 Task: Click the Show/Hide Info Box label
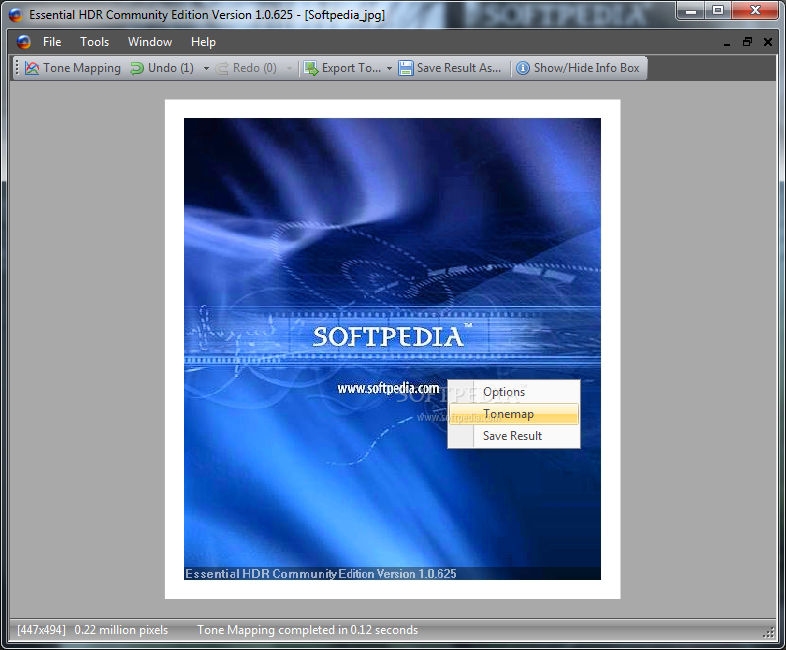tap(586, 68)
